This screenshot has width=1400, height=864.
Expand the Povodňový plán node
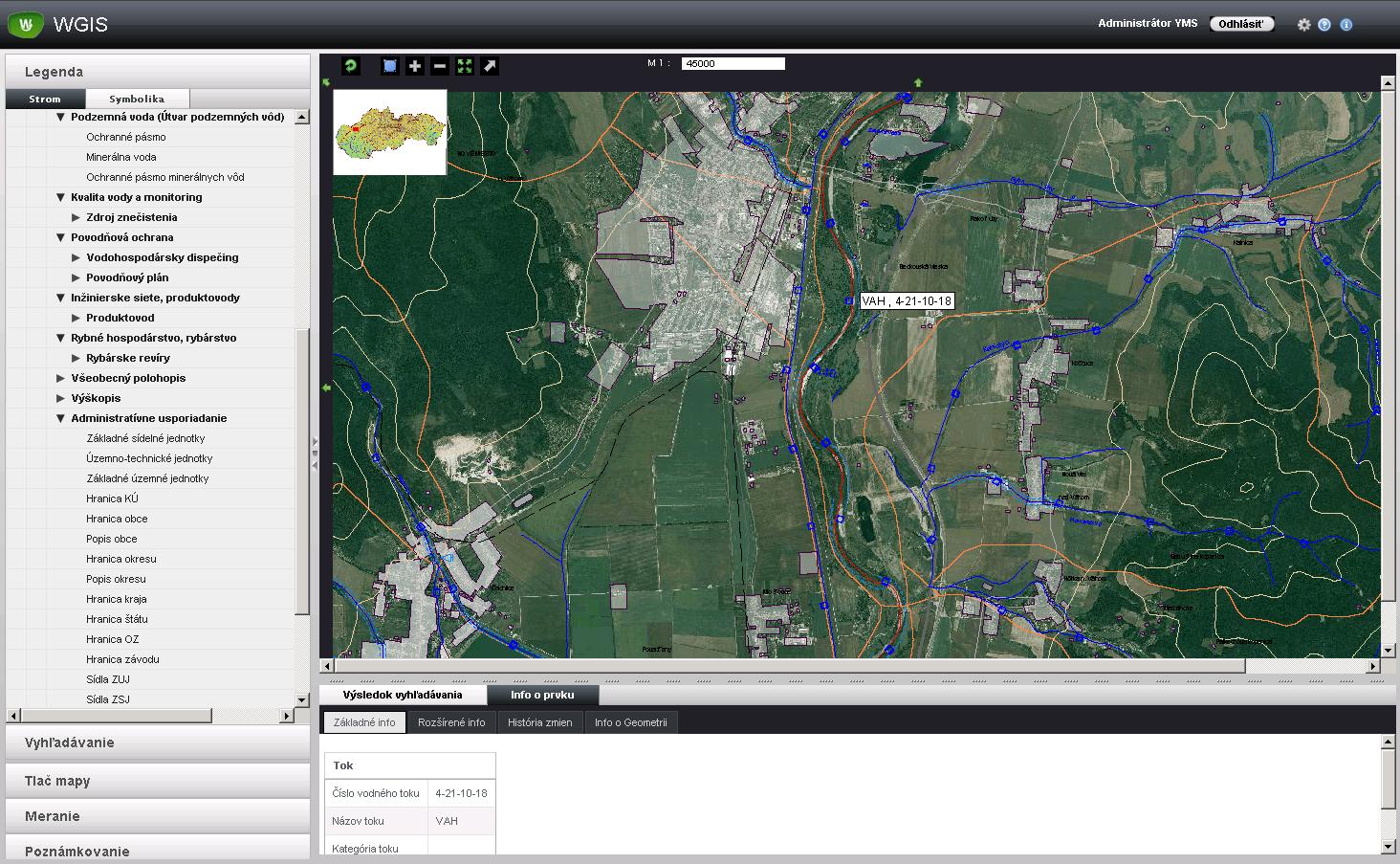(x=77, y=277)
